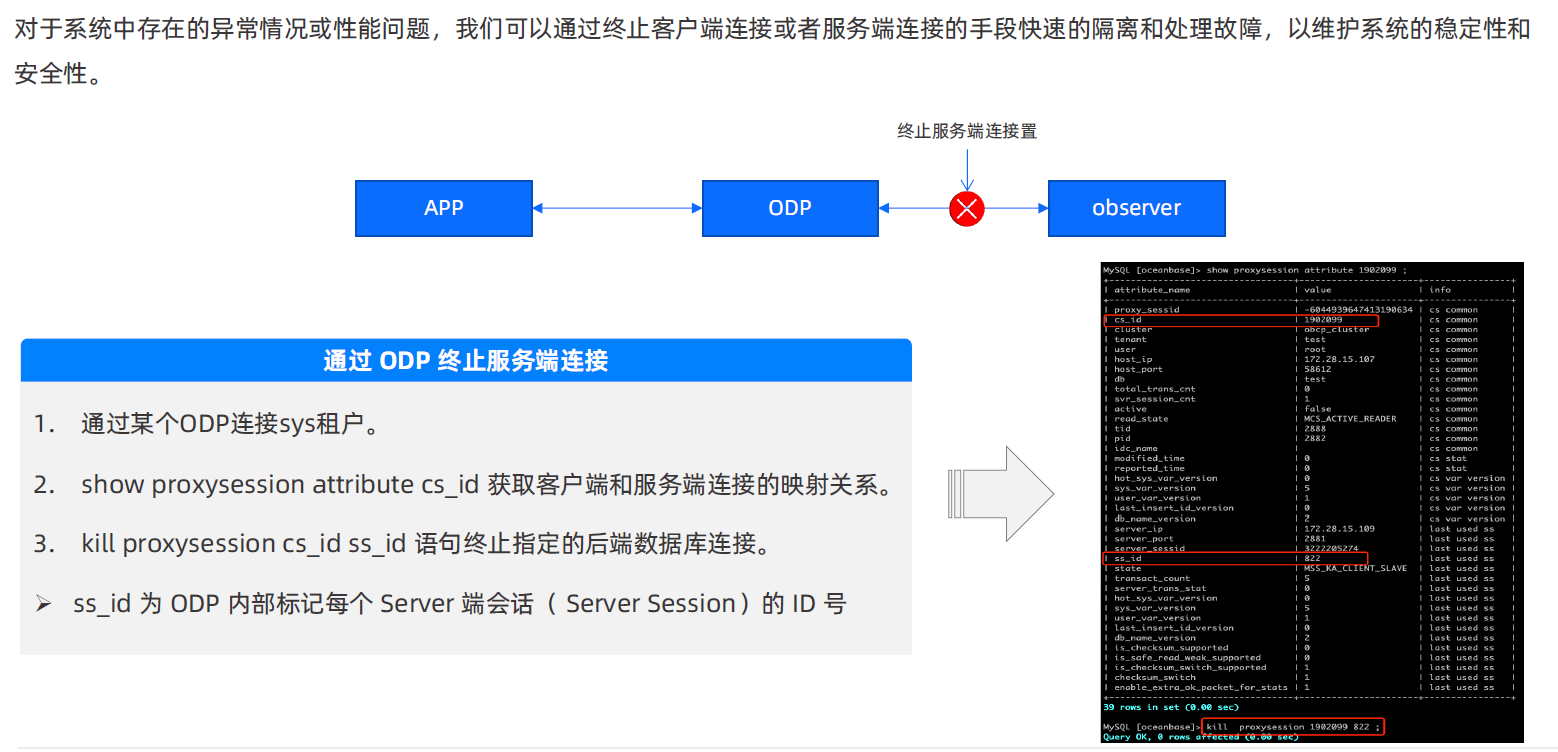Click the '终止服务端连接置' label above the diagram
Image resolution: width=1558 pixels, height=752 pixels.
coord(967,131)
